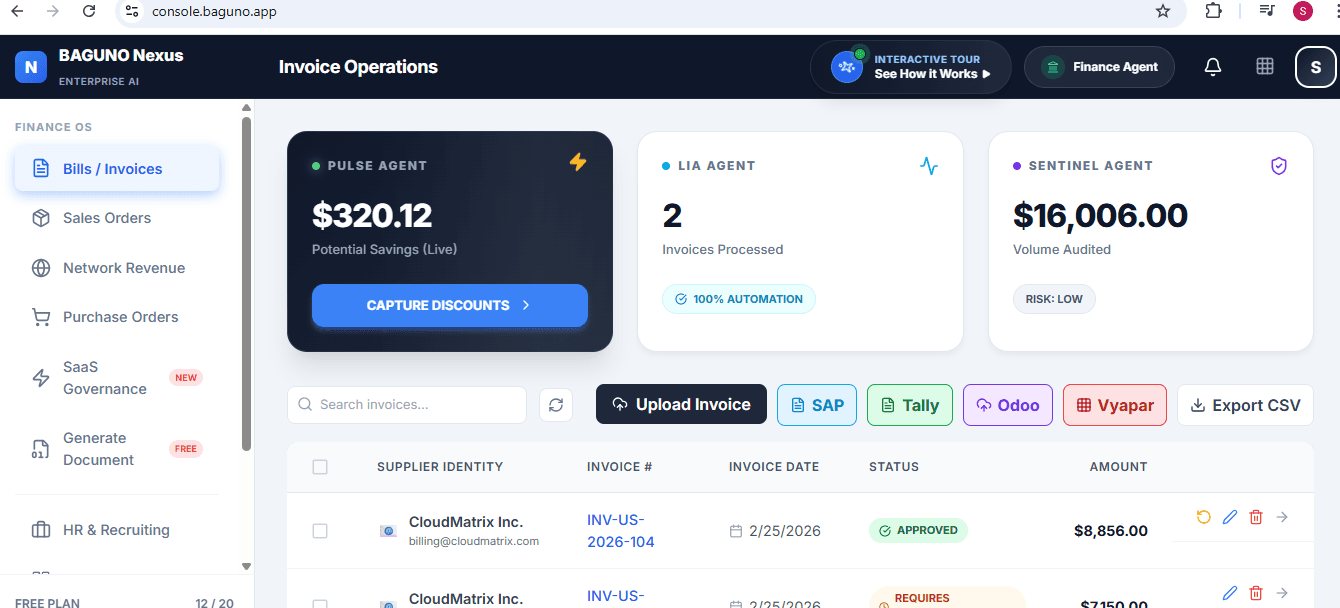The height and width of the screenshot is (608, 1340).
Task: Click the Upload Invoice button
Action: 681,405
